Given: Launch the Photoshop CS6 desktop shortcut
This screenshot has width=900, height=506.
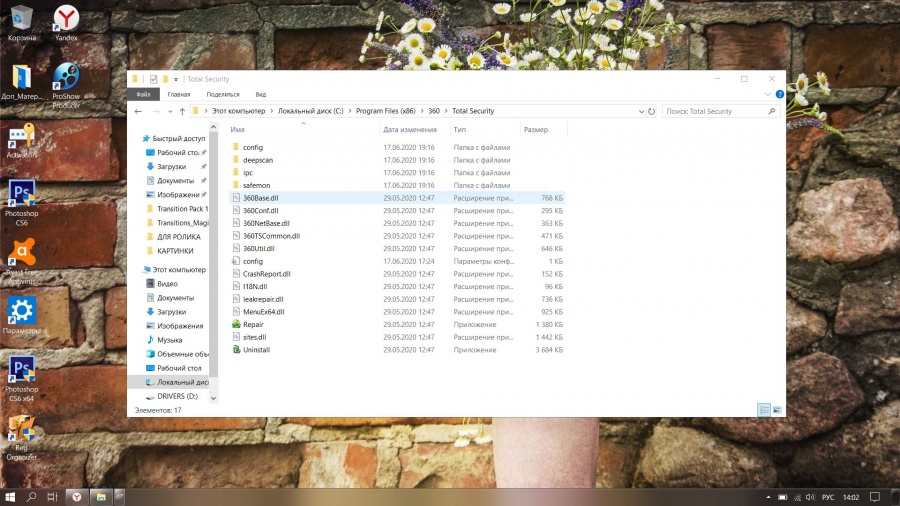Looking at the screenshot, I should click(22, 203).
